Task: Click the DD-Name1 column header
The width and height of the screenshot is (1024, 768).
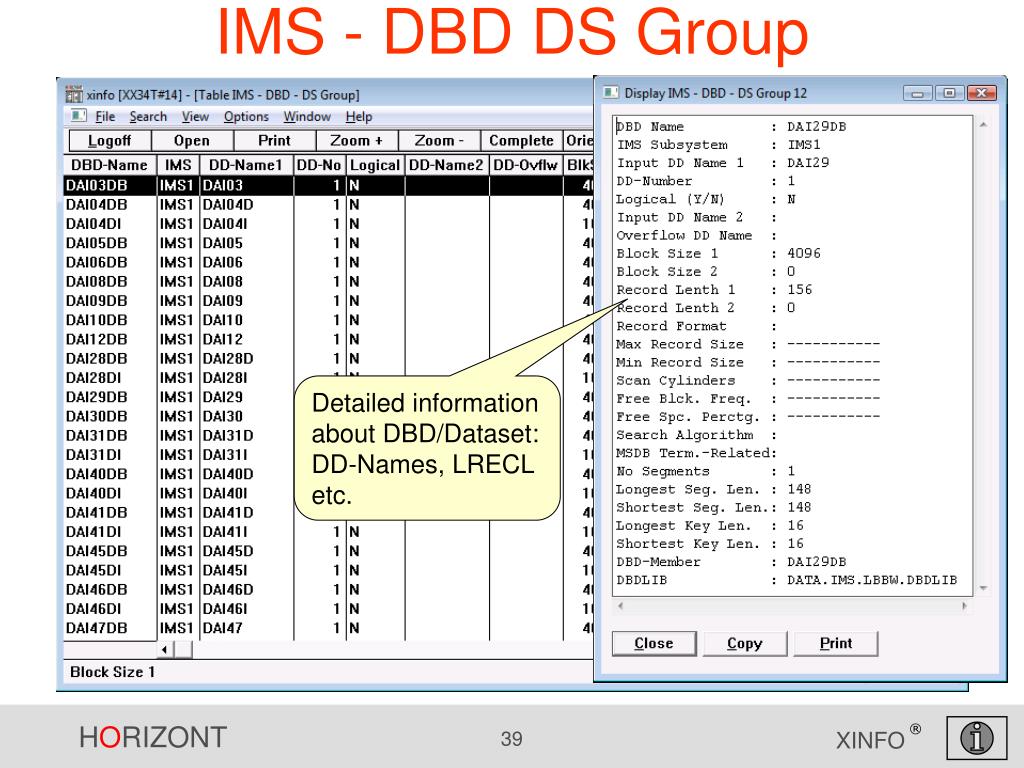Action: click(246, 165)
